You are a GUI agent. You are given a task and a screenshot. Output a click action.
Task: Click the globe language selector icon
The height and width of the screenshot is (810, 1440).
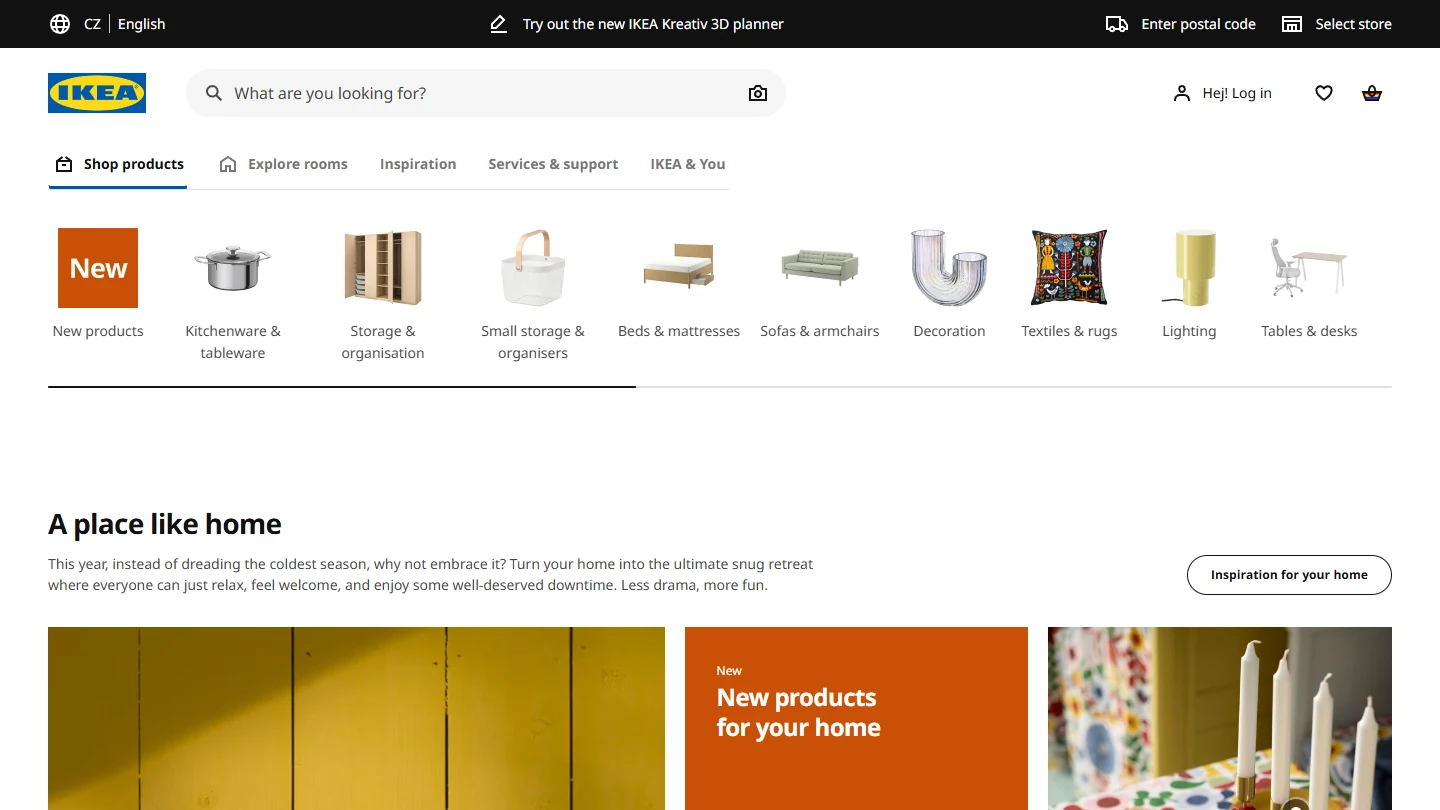pyautogui.click(x=60, y=24)
